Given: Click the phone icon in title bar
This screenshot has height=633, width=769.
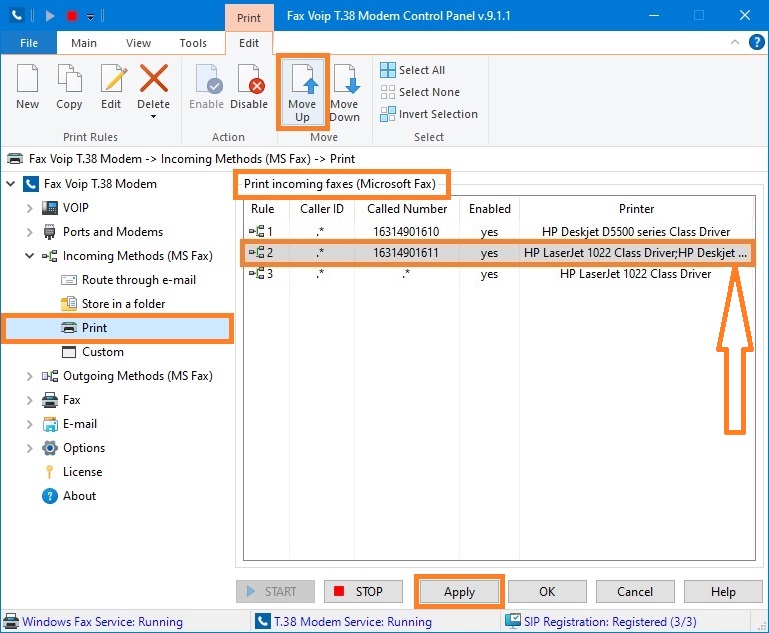Looking at the screenshot, I should [x=17, y=15].
